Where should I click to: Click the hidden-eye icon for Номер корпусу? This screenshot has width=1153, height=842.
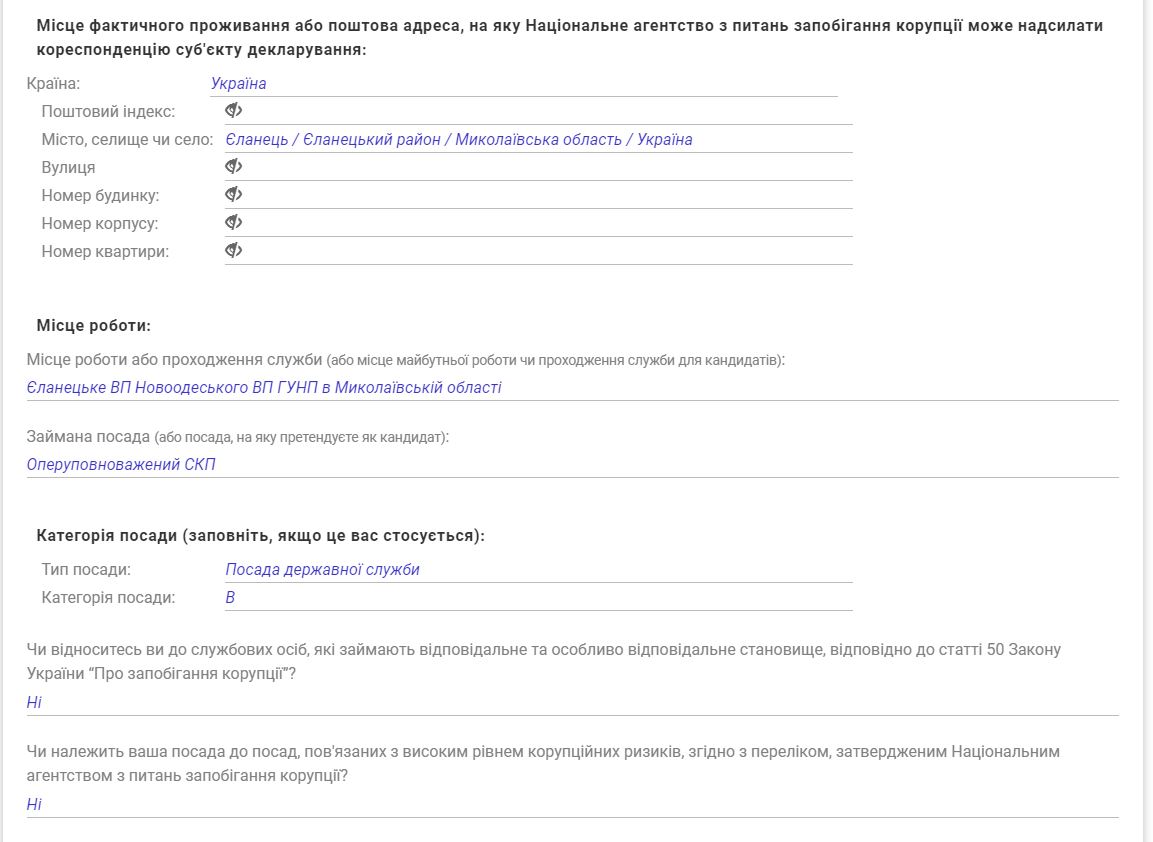click(234, 223)
